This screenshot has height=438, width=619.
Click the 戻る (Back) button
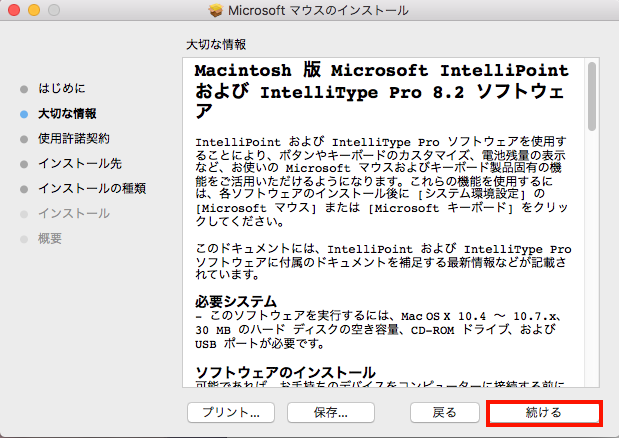(x=445, y=413)
